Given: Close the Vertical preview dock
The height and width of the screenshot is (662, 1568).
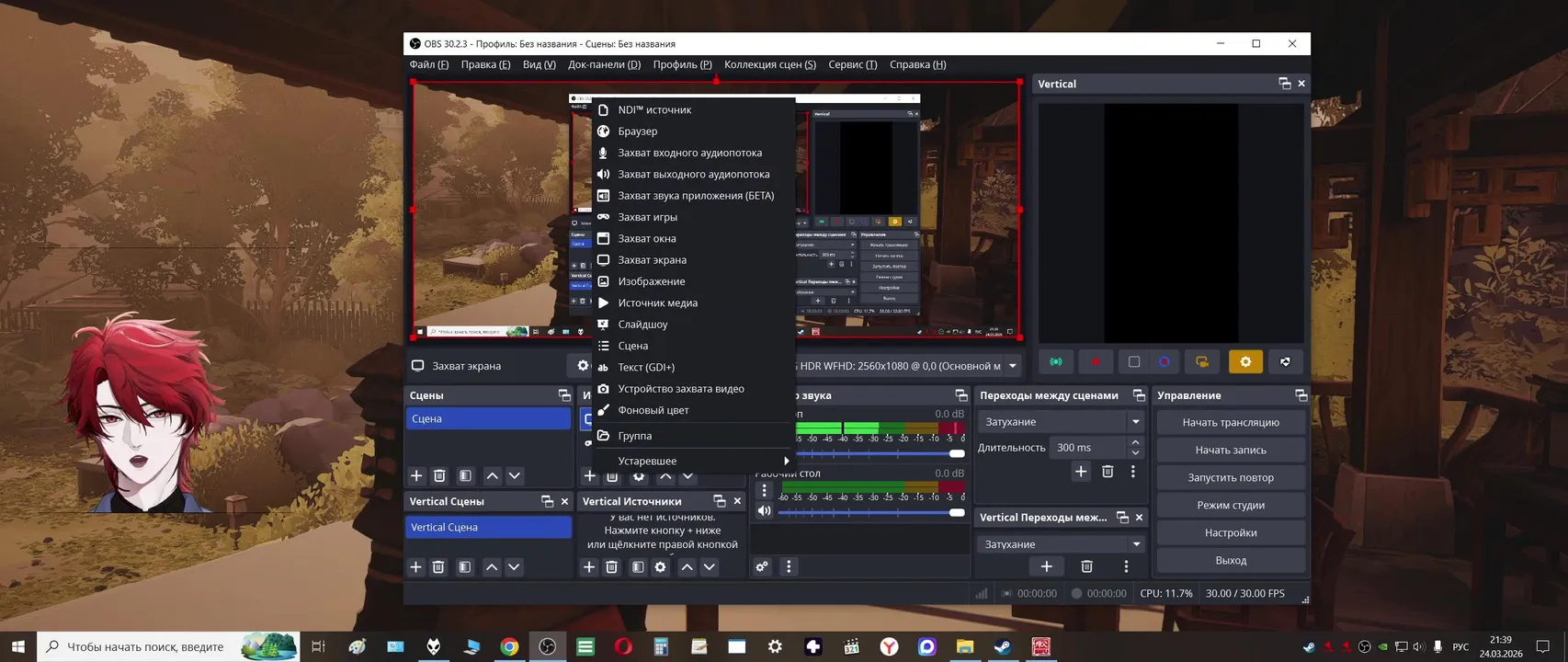Looking at the screenshot, I should click(1301, 84).
